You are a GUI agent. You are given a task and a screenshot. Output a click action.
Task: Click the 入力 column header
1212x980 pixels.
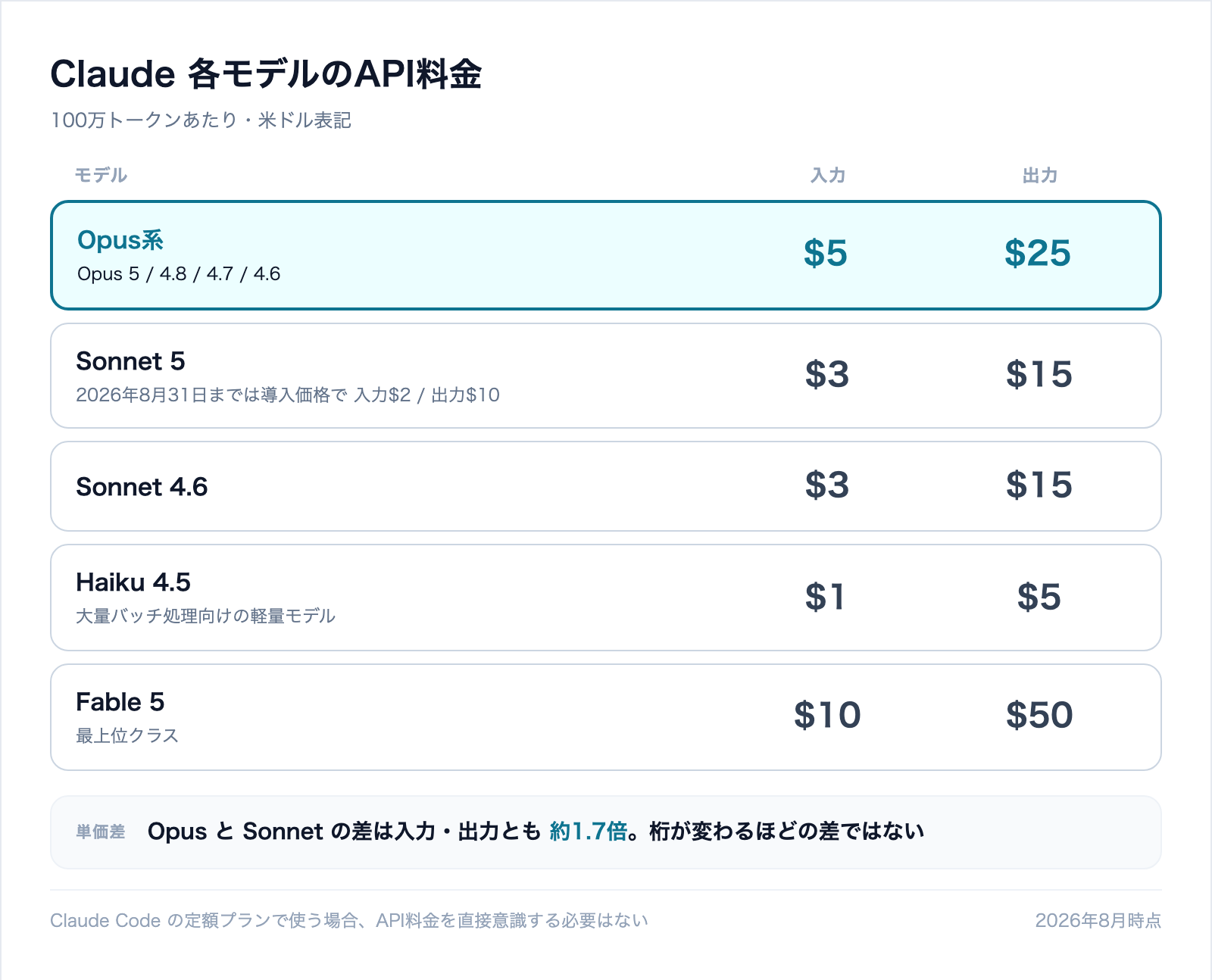[x=827, y=176]
